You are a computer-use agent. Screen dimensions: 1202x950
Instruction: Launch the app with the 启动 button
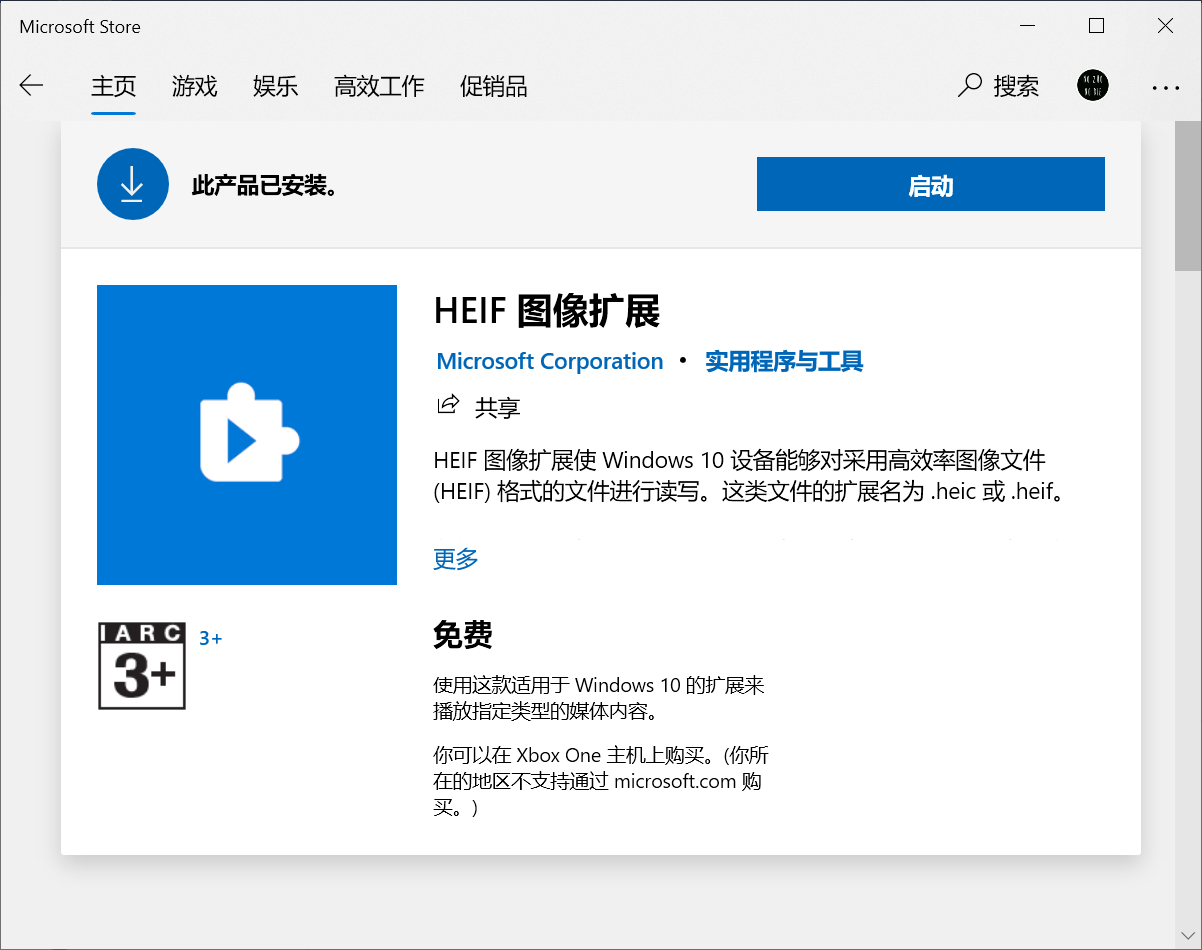pyautogui.click(x=930, y=184)
